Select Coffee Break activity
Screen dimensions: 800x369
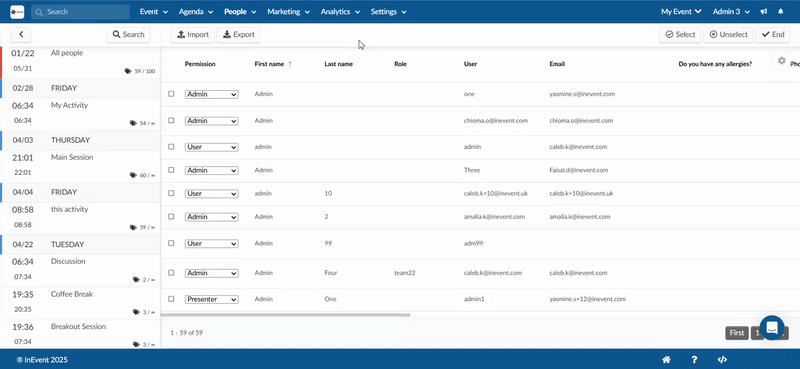click(x=80, y=303)
